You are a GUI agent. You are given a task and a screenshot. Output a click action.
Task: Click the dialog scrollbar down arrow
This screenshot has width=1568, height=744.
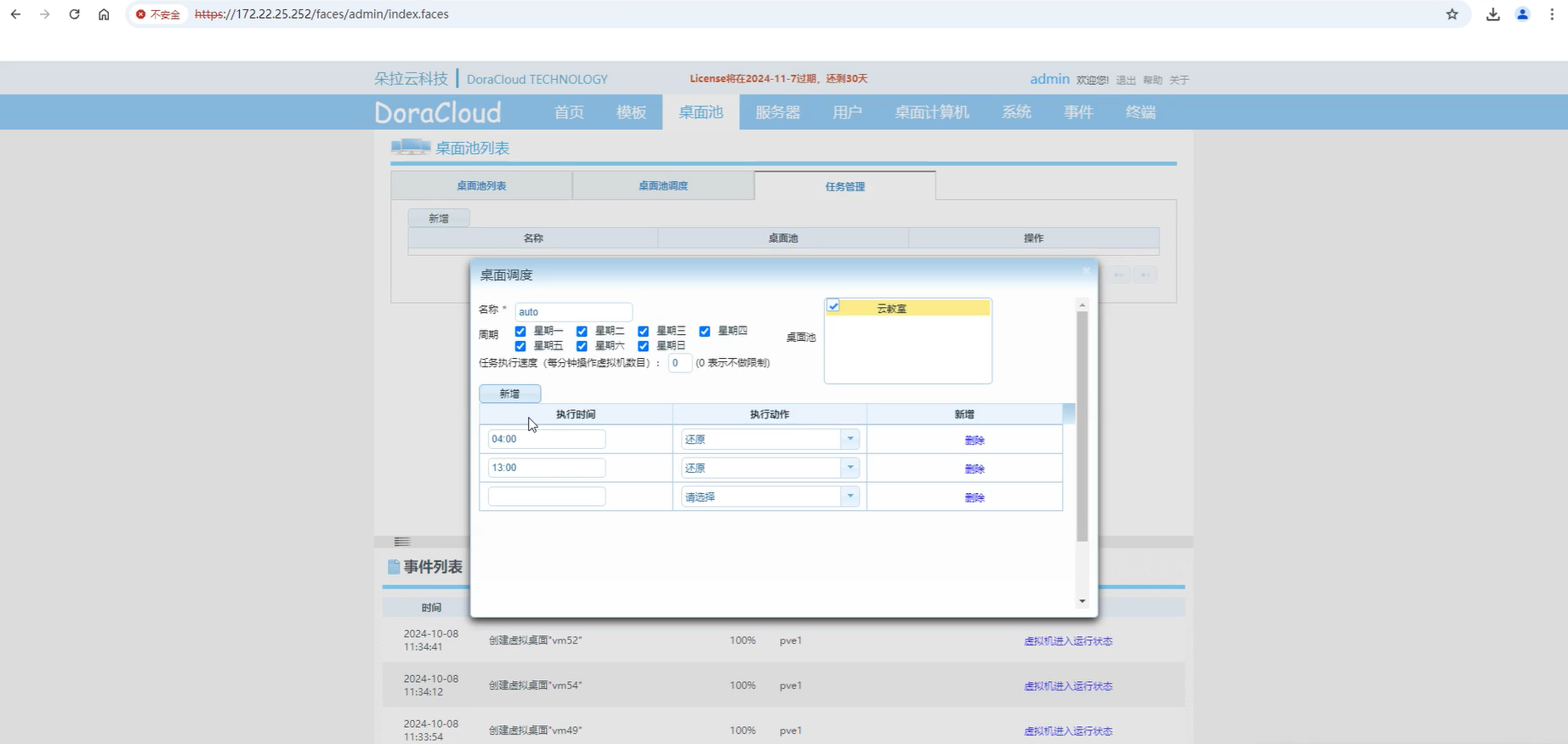pyautogui.click(x=1082, y=601)
